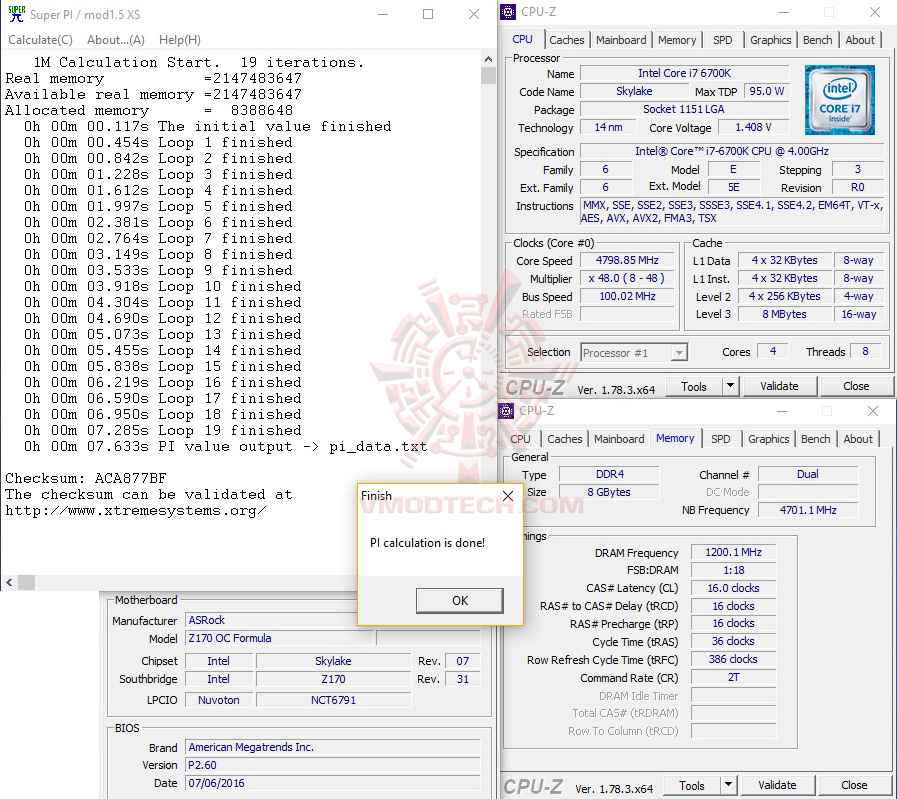This screenshot has width=897, height=799.
Task: Click Close button in top CPU-Z window
Action: click(856, 386)
